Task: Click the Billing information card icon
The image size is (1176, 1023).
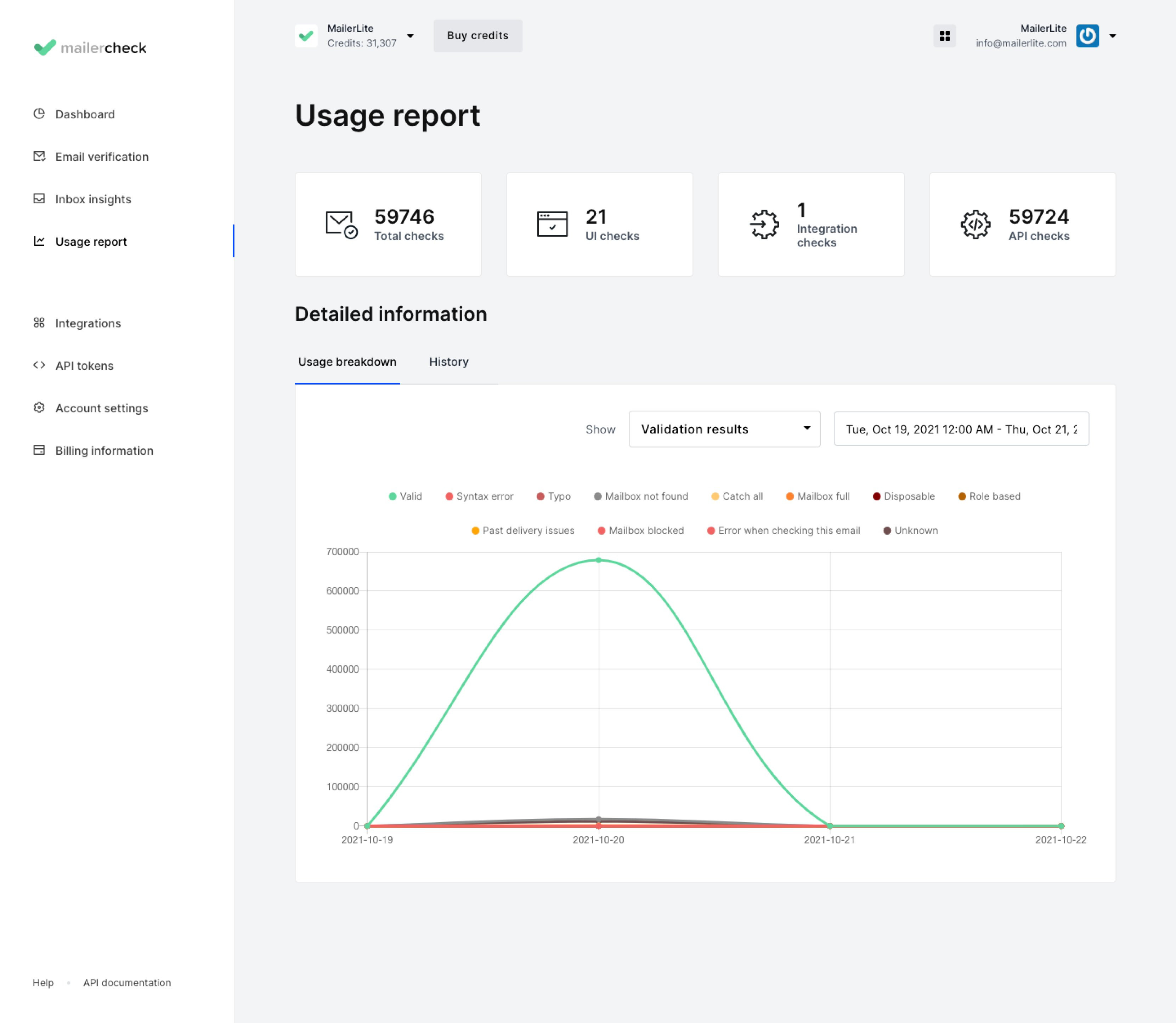Action: [x=39, y=450]
